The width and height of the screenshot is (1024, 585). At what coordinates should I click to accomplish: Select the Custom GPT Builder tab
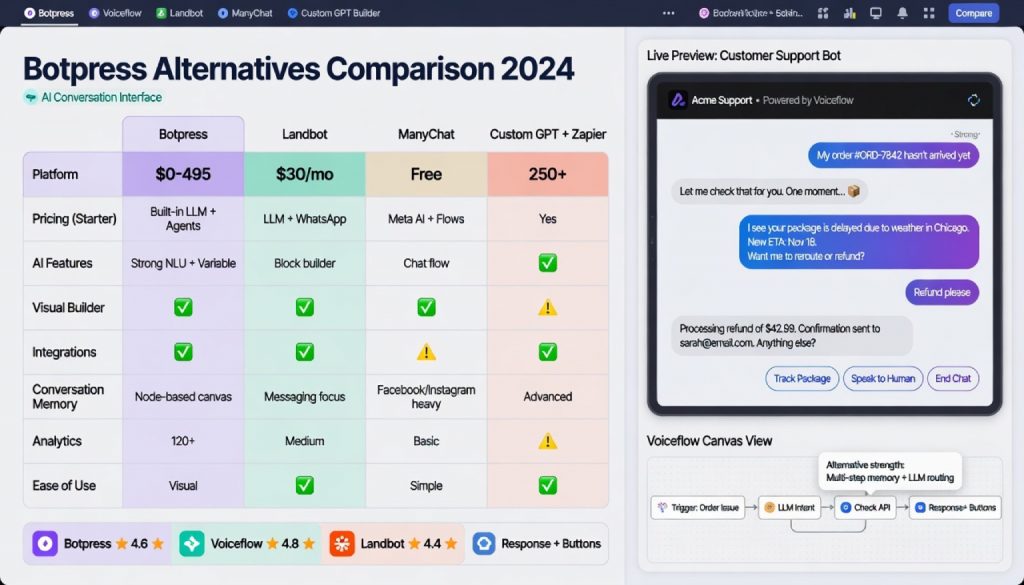[x=334, y=13]
